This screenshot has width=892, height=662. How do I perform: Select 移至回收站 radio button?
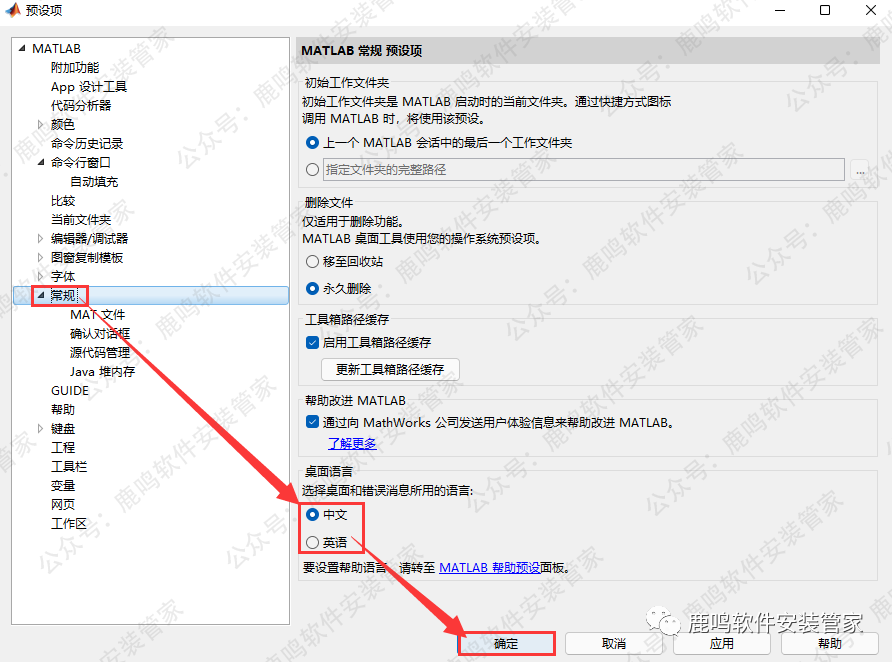[x=312, y=262]
